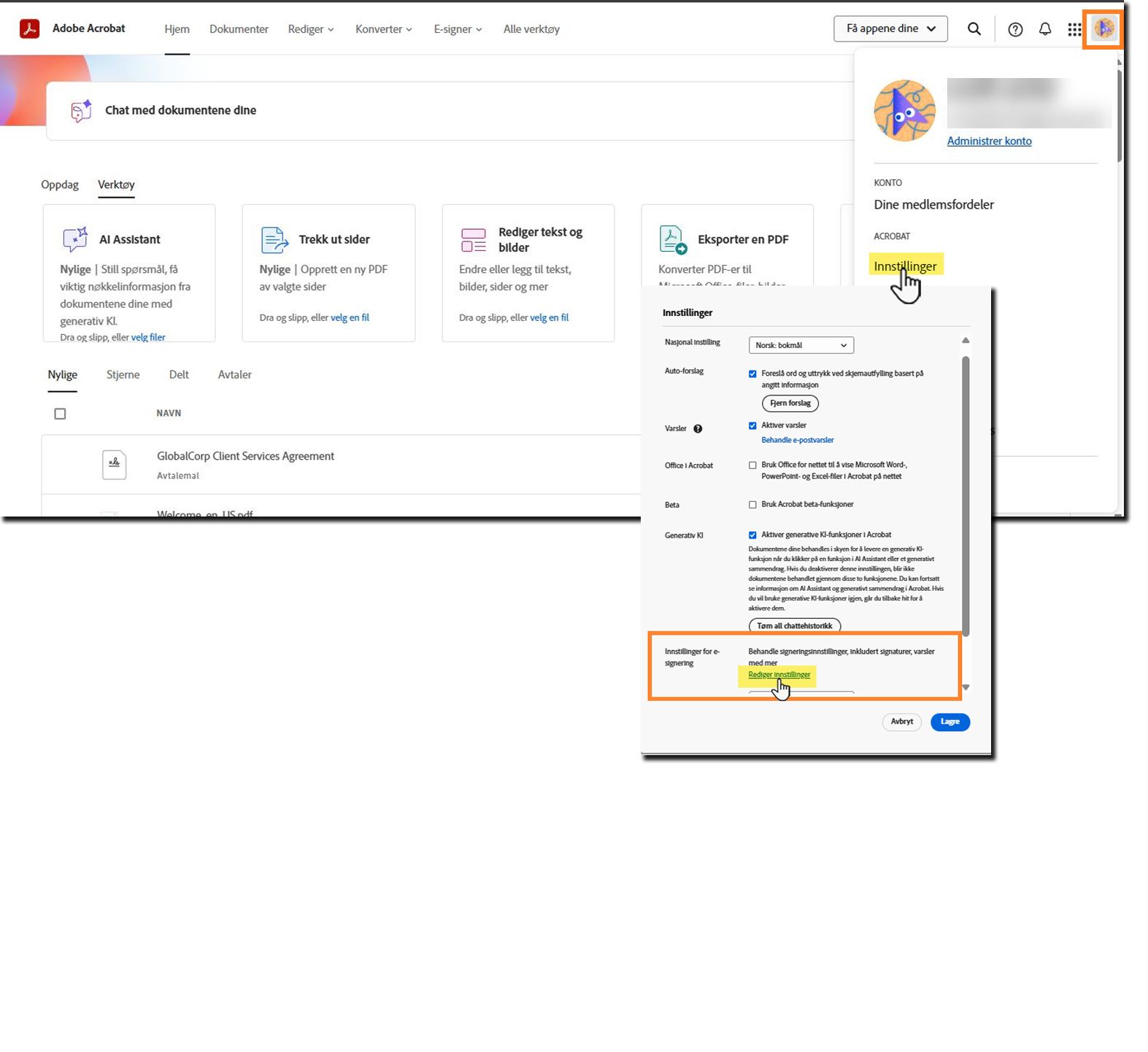Enable Bruk Office for nettet checkbox

pyautogui.click(x=752, y=465)
